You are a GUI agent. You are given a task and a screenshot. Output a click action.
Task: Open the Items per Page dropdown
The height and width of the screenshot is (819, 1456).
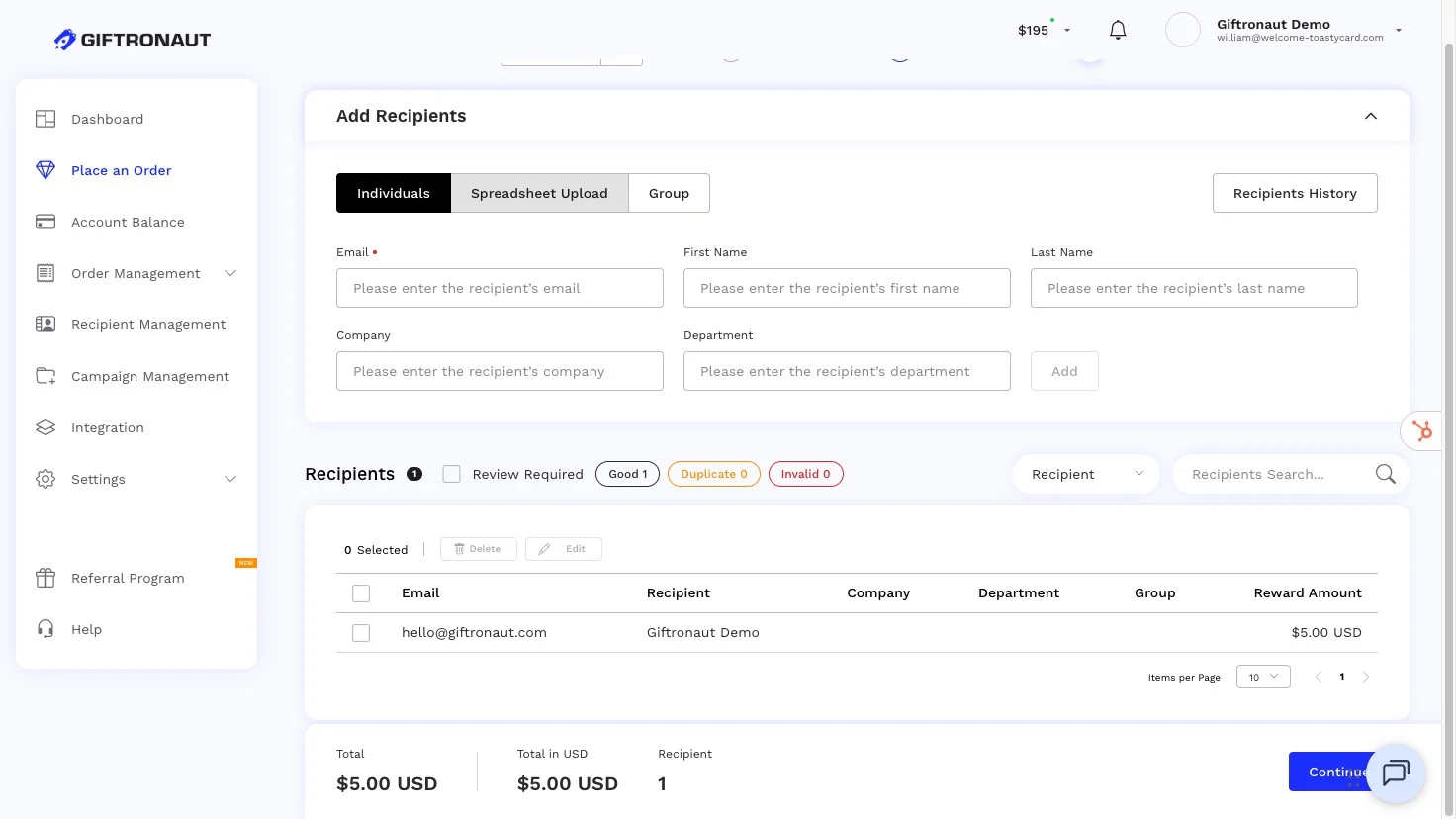coord(1263,677)
